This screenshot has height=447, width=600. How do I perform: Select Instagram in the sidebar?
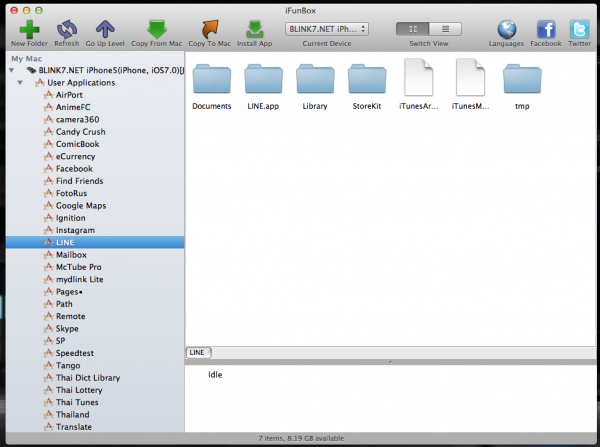pos(95,230)
